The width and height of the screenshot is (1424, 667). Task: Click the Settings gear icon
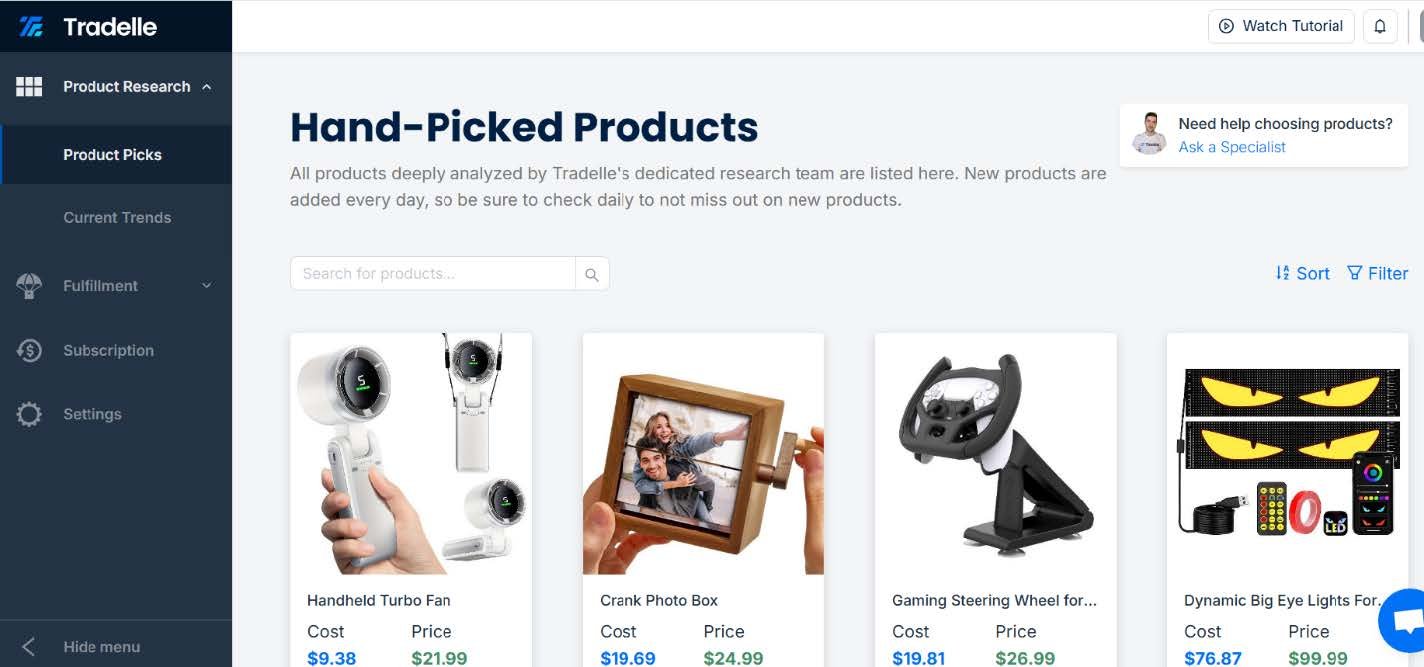pyautogui.click(x=29, y=414)
